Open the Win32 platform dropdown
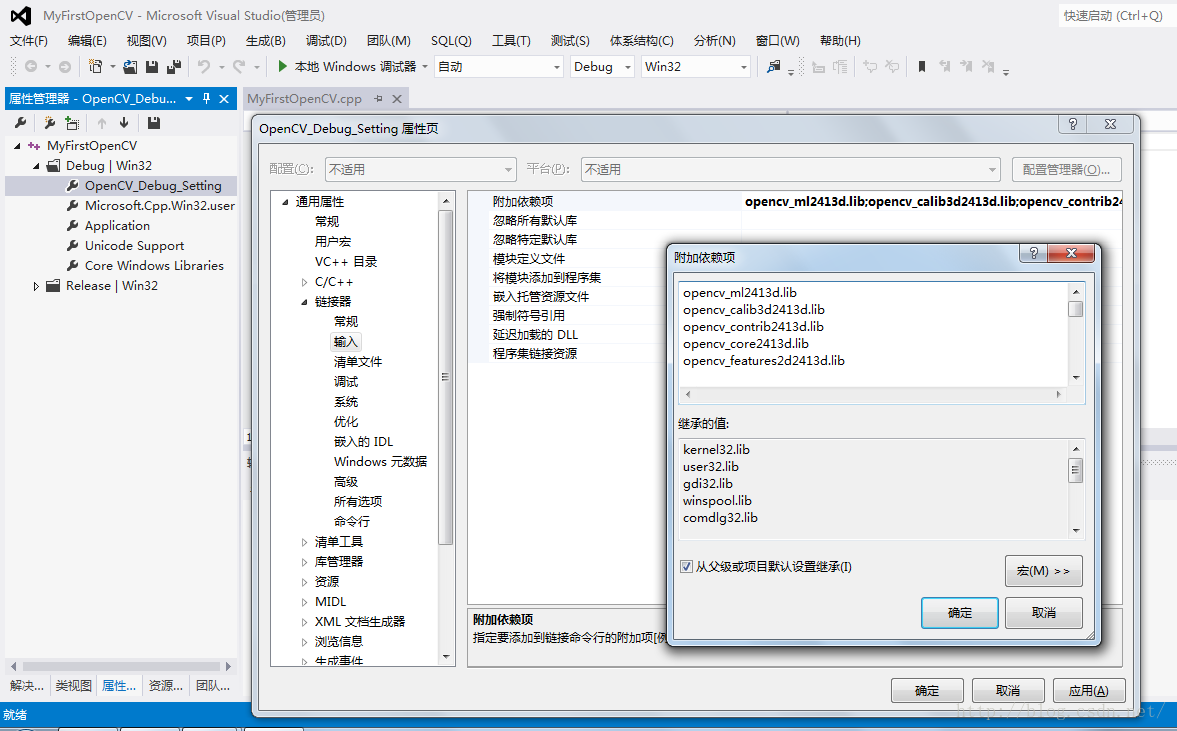1177x731 pixels. [744, 67]
